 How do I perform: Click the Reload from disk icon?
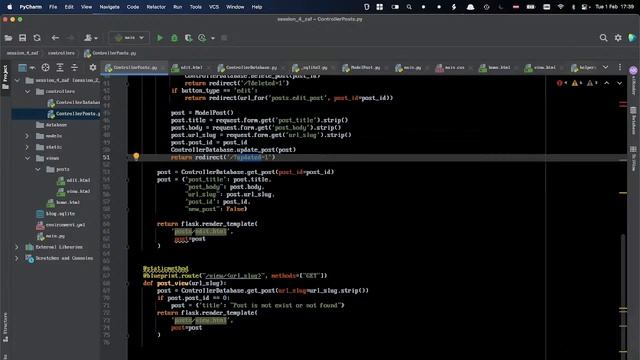(37, 38)
